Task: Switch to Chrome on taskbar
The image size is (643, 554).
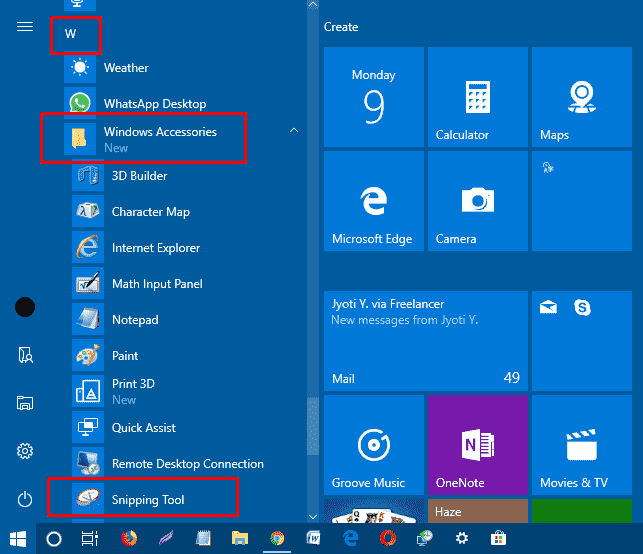Action: [277, 538]
